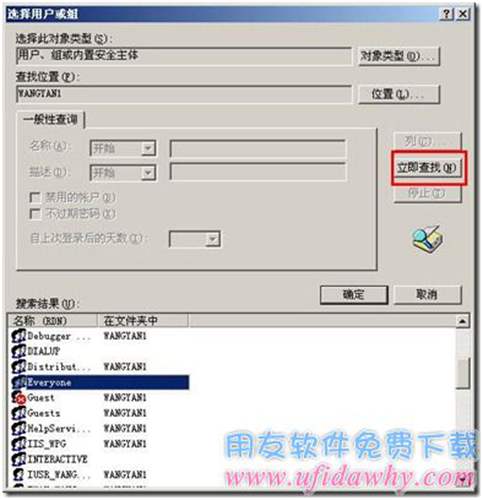Click the IIS_WPG group icon
This screenshot has width=483, height=500.
tap(19, 444)
